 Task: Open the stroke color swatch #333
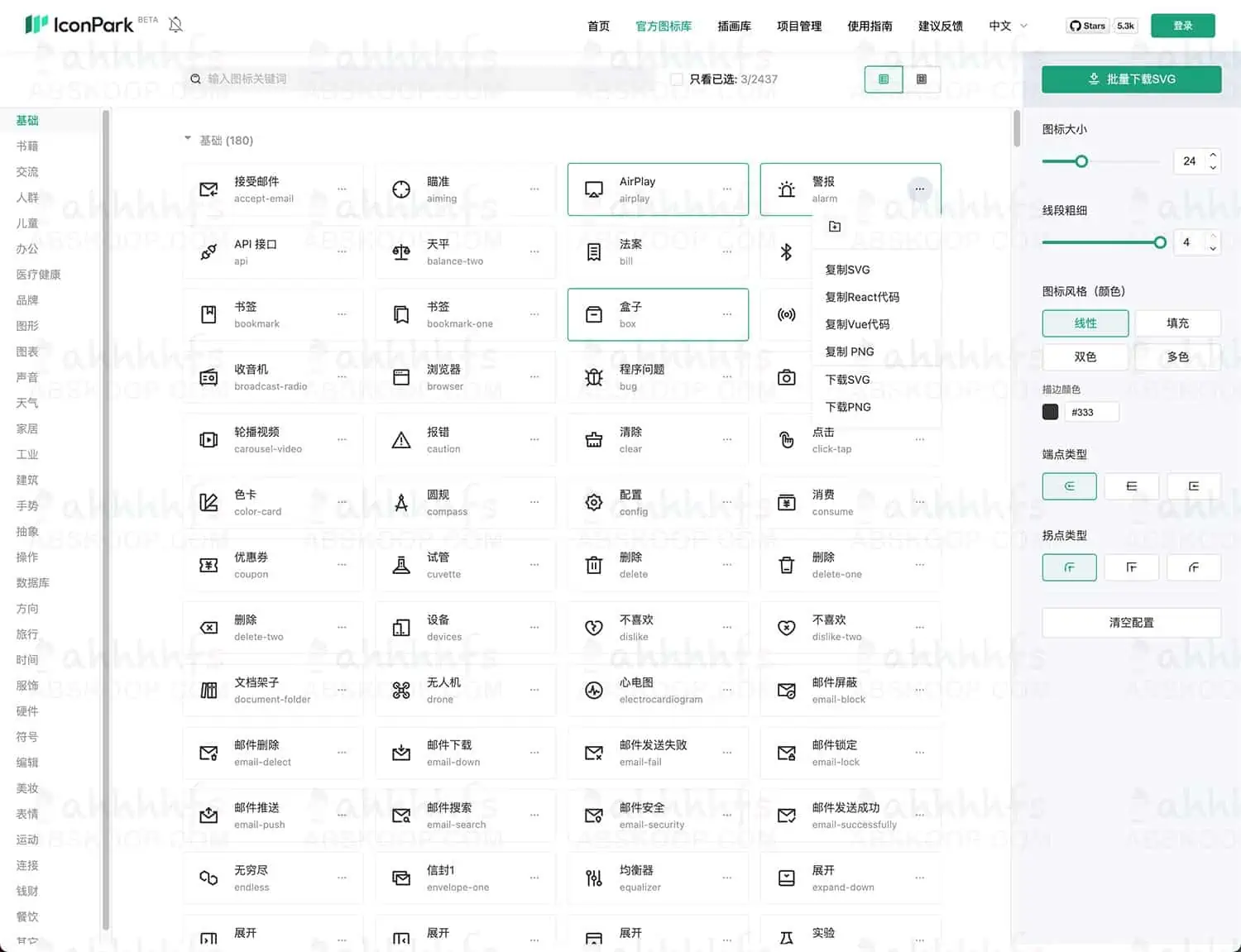pos(1050,411)
